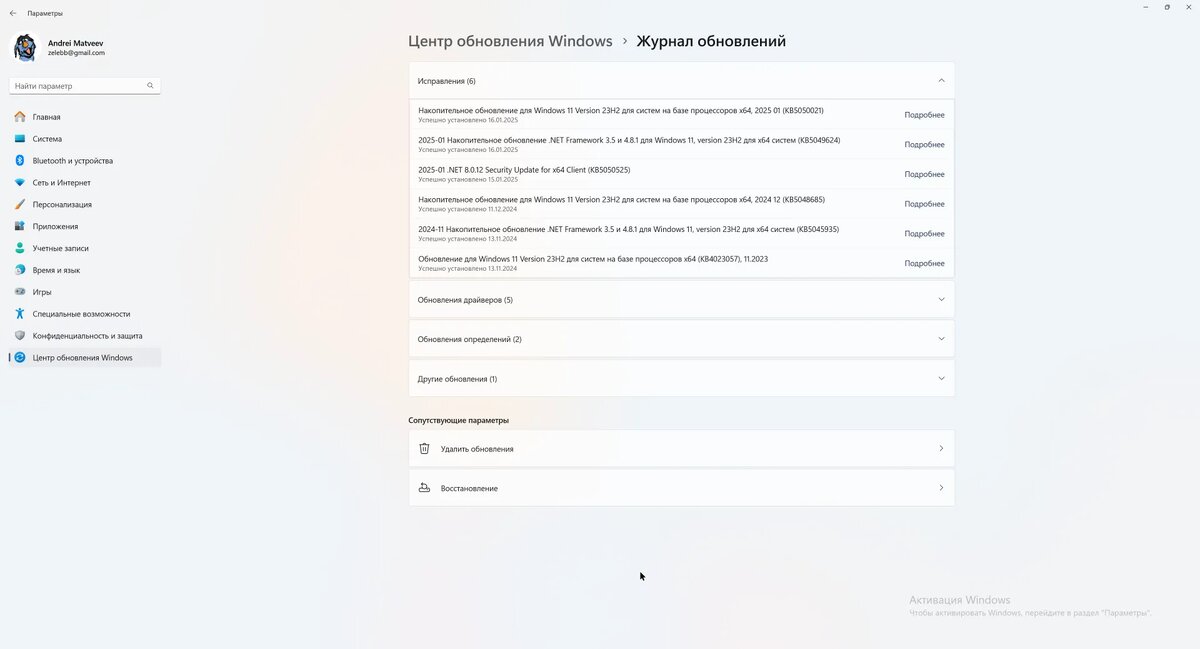
Task: Click Центр обновления Windows breadcrumb
Action: point(510,41)
